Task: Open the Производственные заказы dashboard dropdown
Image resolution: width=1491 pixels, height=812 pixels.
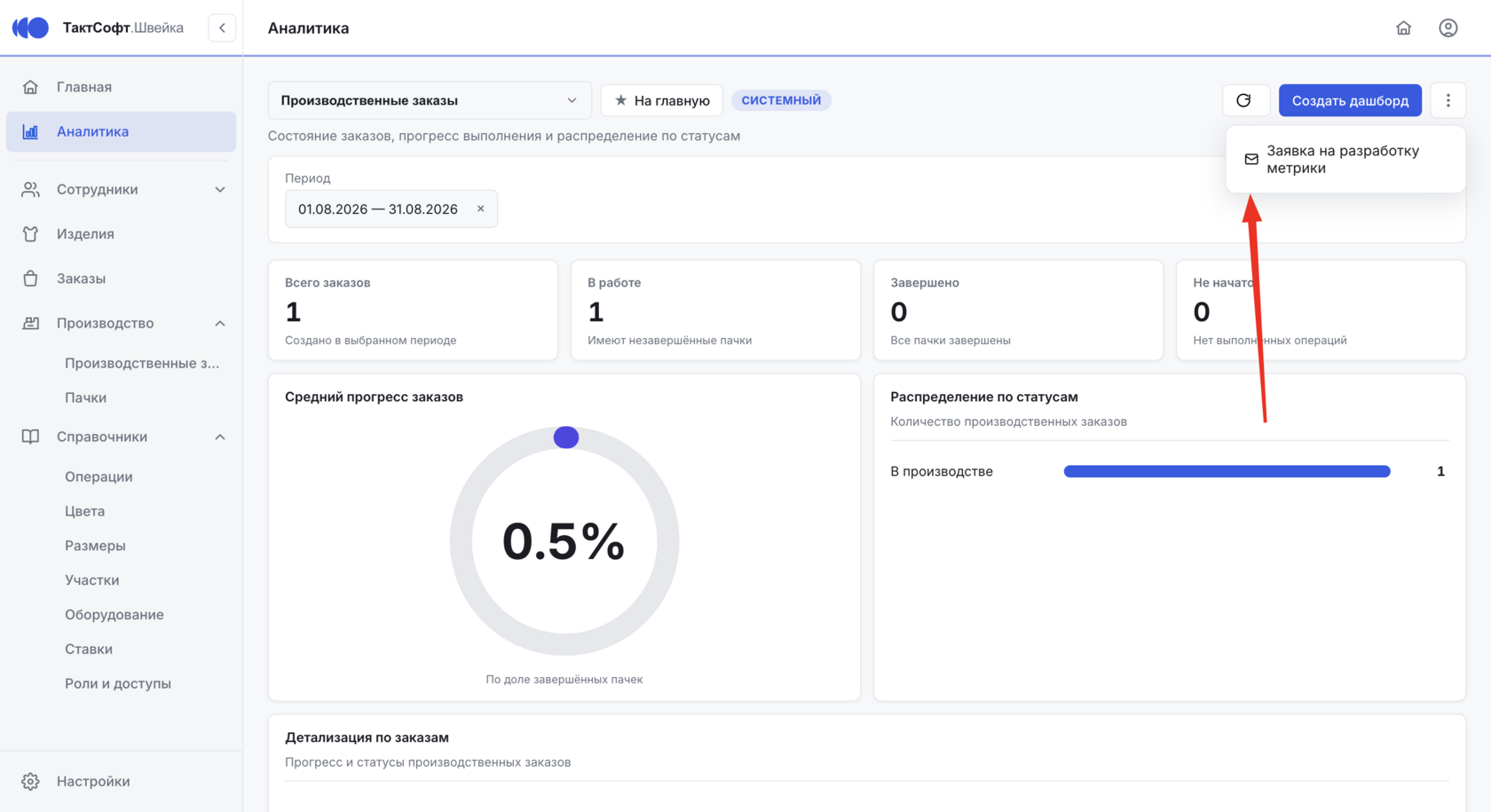Action: point(430,100)
